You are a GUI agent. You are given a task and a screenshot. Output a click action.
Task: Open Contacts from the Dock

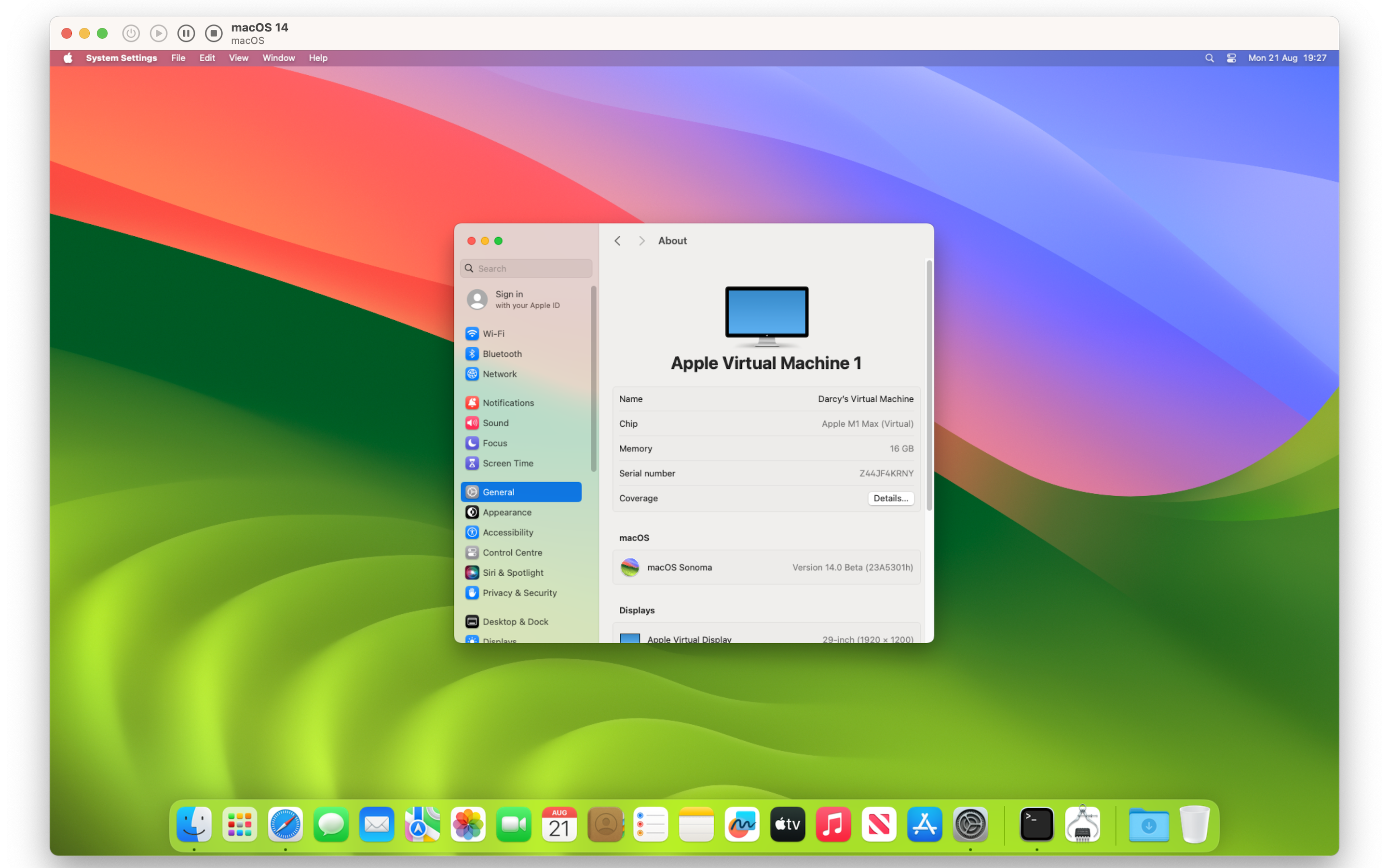[x=605, y=825]
